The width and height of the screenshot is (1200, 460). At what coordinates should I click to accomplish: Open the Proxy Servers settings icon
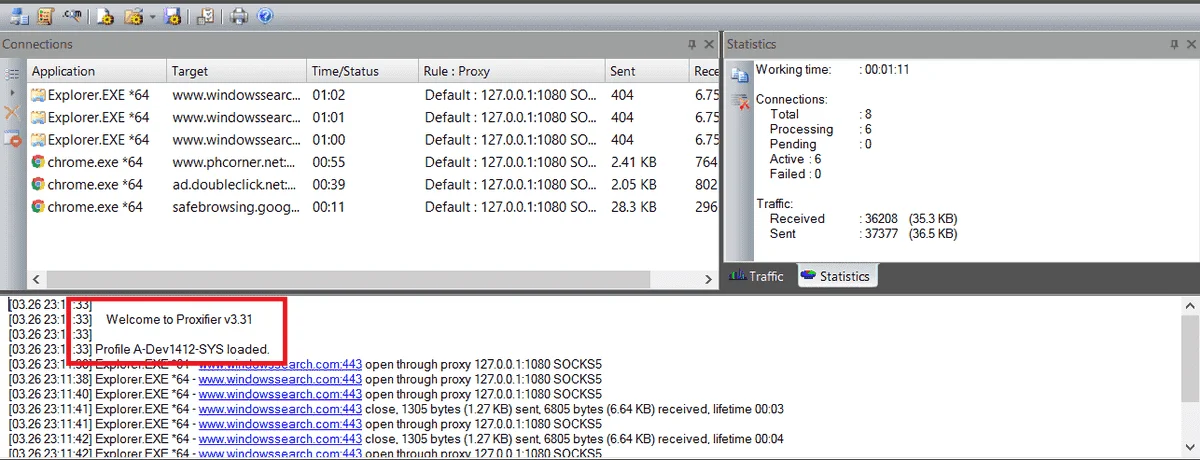point(19,16)
